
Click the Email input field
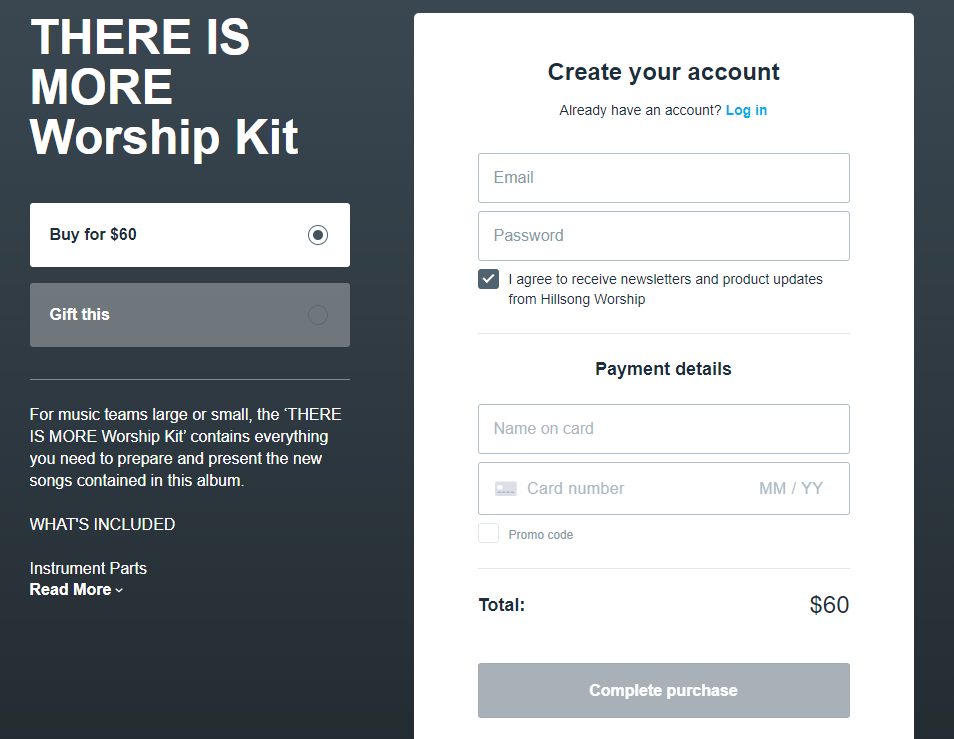coord(663,178)
